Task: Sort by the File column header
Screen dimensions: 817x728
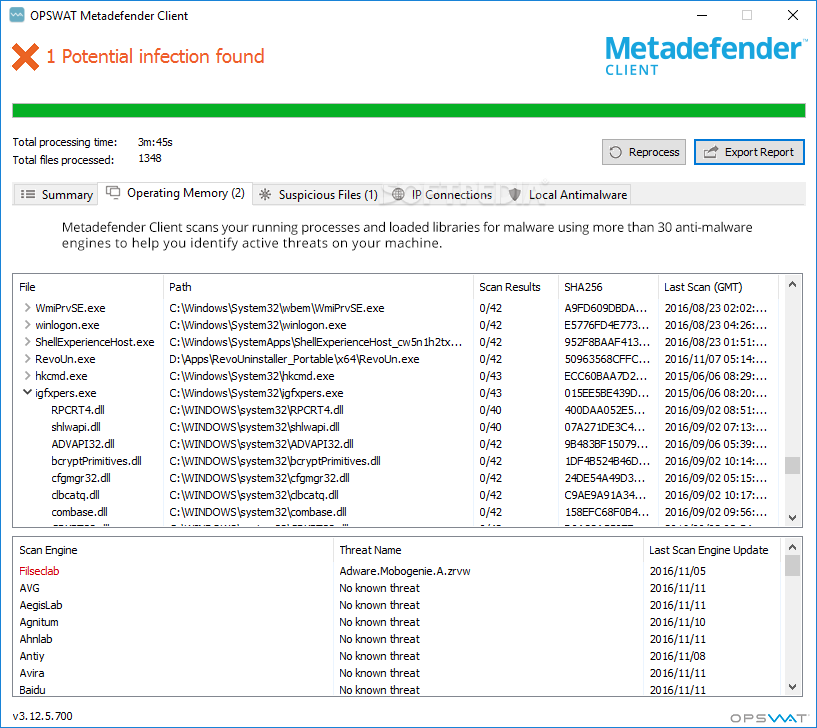Action: 88,287
